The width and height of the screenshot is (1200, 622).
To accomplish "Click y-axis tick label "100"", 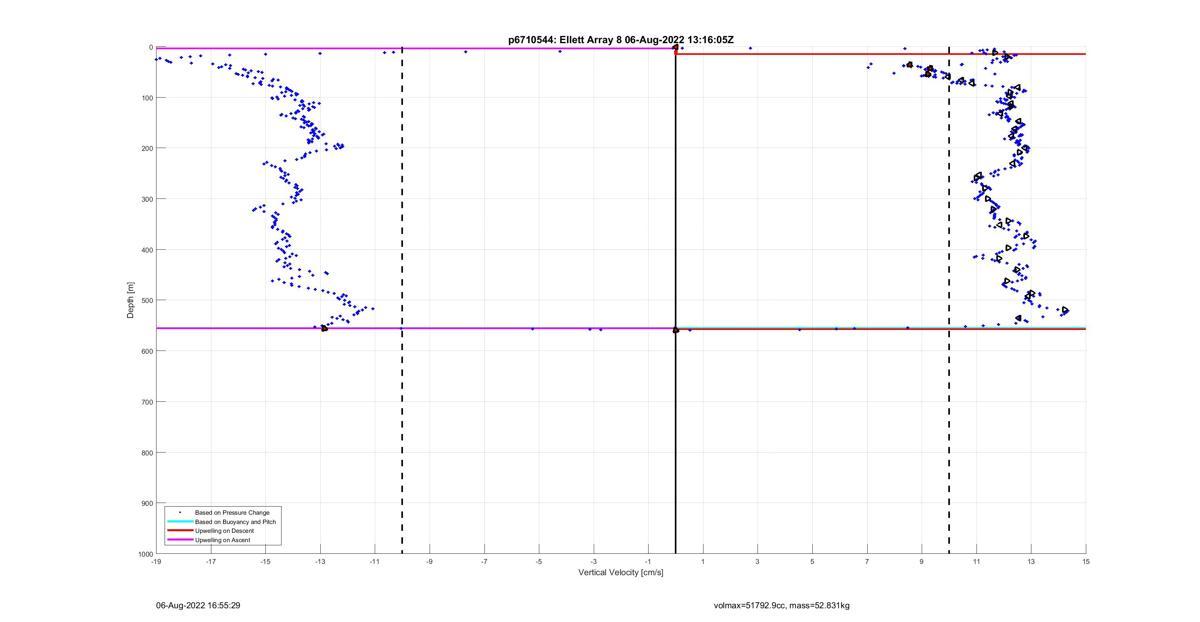I will pos(146,98).
